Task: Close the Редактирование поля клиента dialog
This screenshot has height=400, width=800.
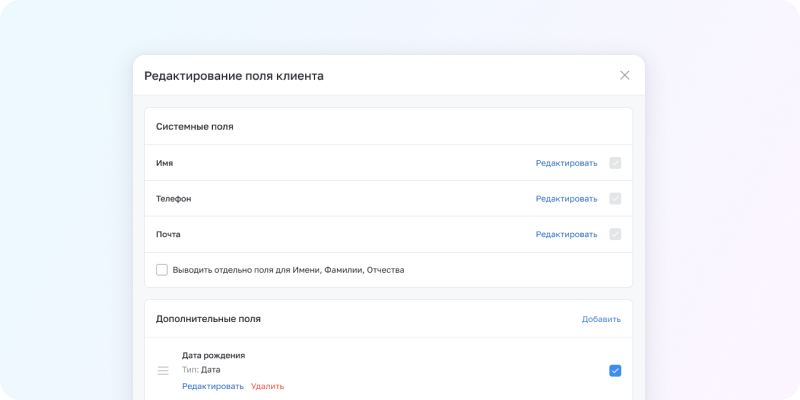Action: pyautogui.click(x=625, y=75)
